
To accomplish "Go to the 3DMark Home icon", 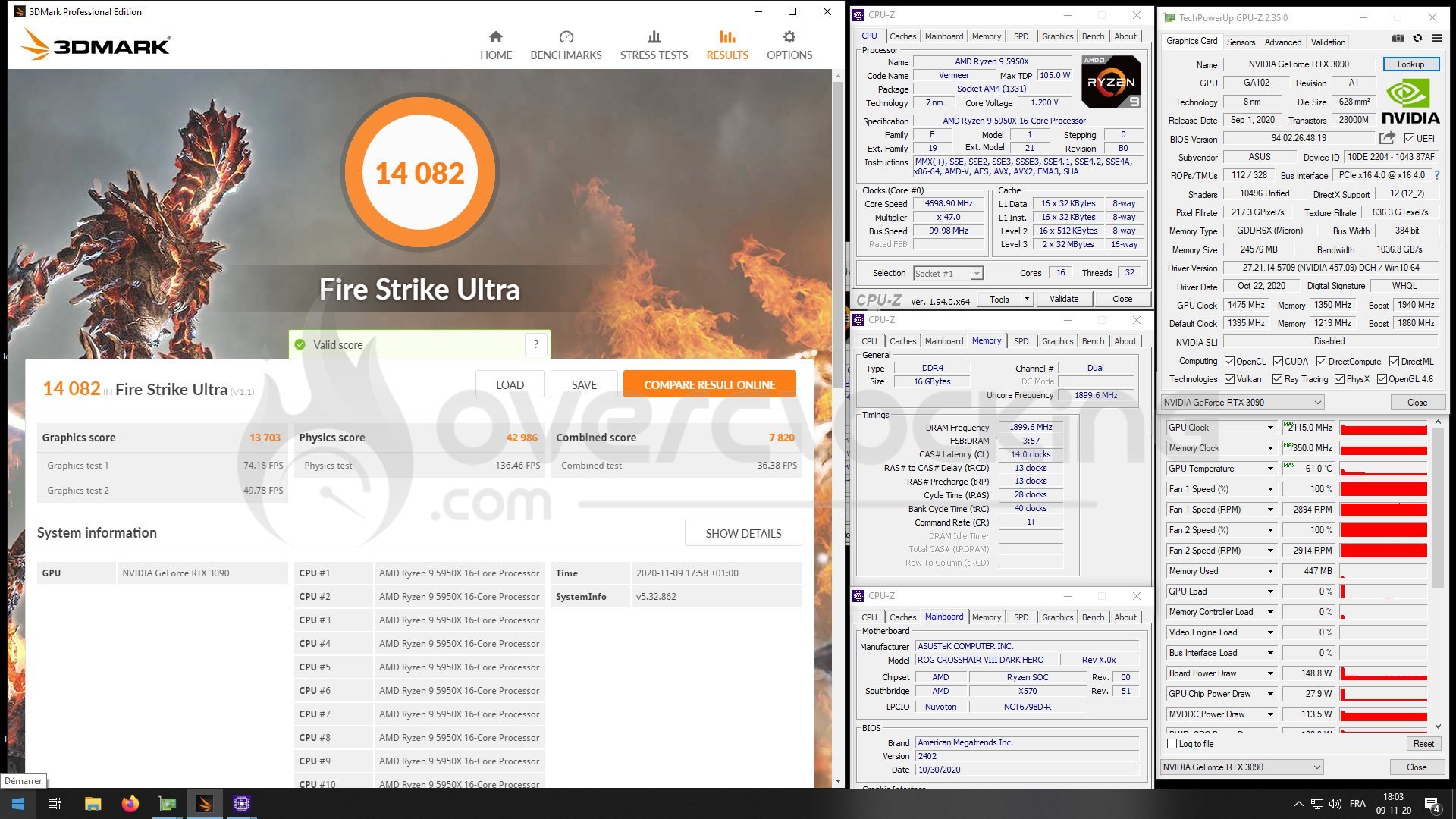I will (496, 37).
